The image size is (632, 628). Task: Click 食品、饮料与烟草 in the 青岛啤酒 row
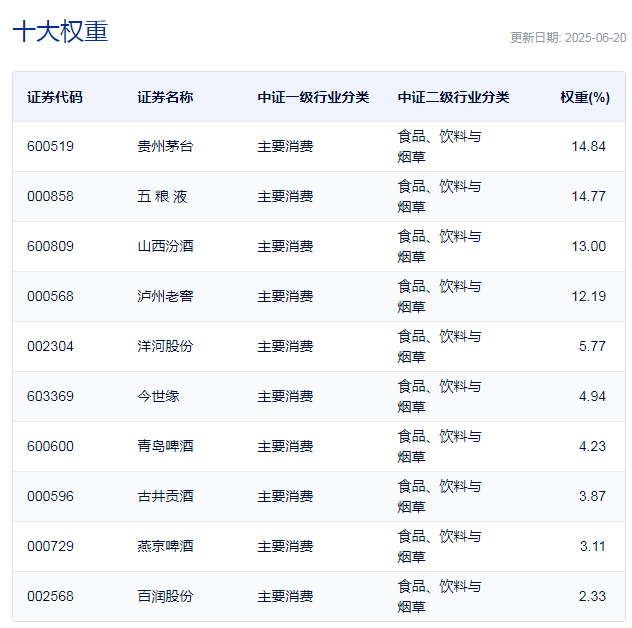pyautogui.click(x=439, y=446)
